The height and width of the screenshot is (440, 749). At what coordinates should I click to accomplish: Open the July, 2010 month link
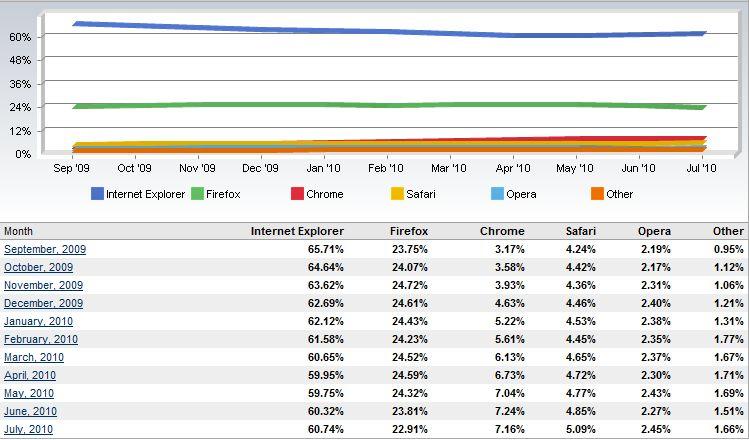29,429
